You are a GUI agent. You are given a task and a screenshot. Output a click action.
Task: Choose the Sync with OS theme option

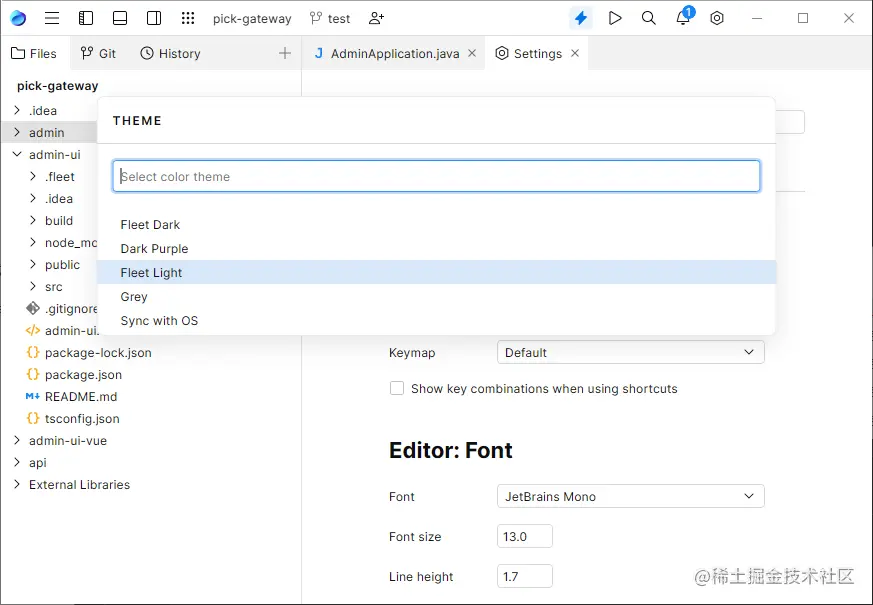pyautogui.click(x=436, y=321)
